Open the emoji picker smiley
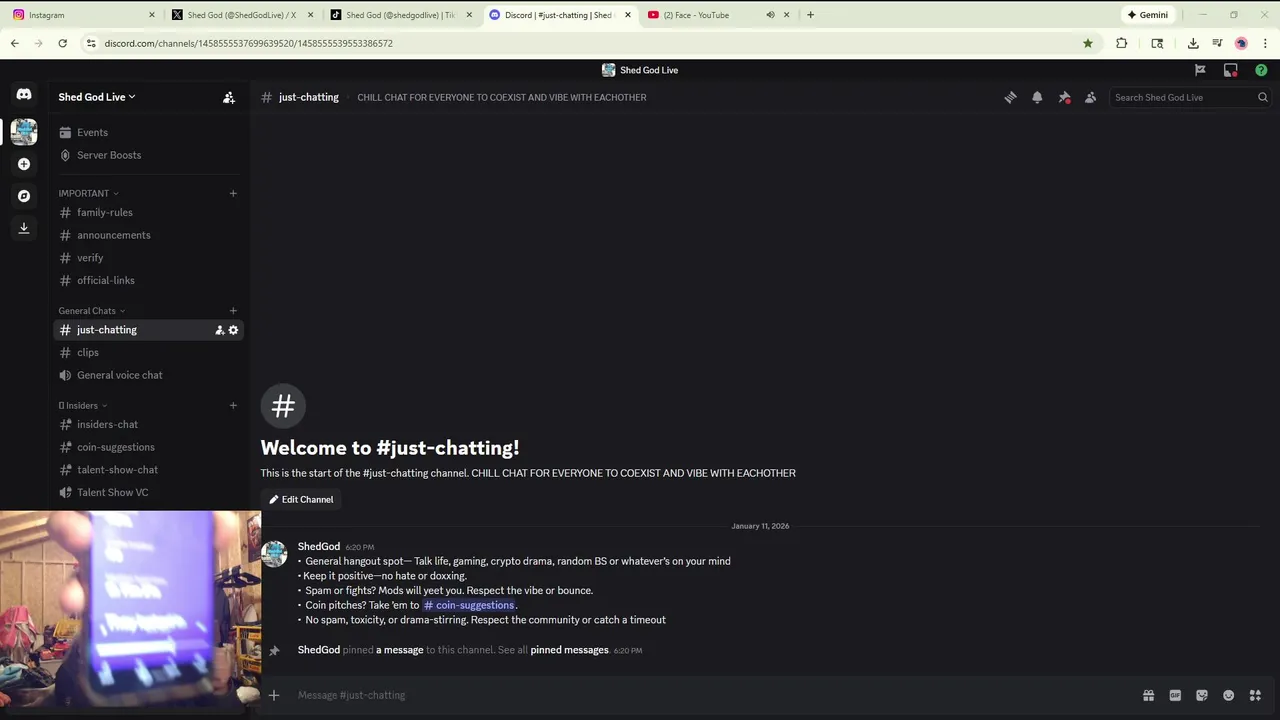 click(x=1228, y=695)
